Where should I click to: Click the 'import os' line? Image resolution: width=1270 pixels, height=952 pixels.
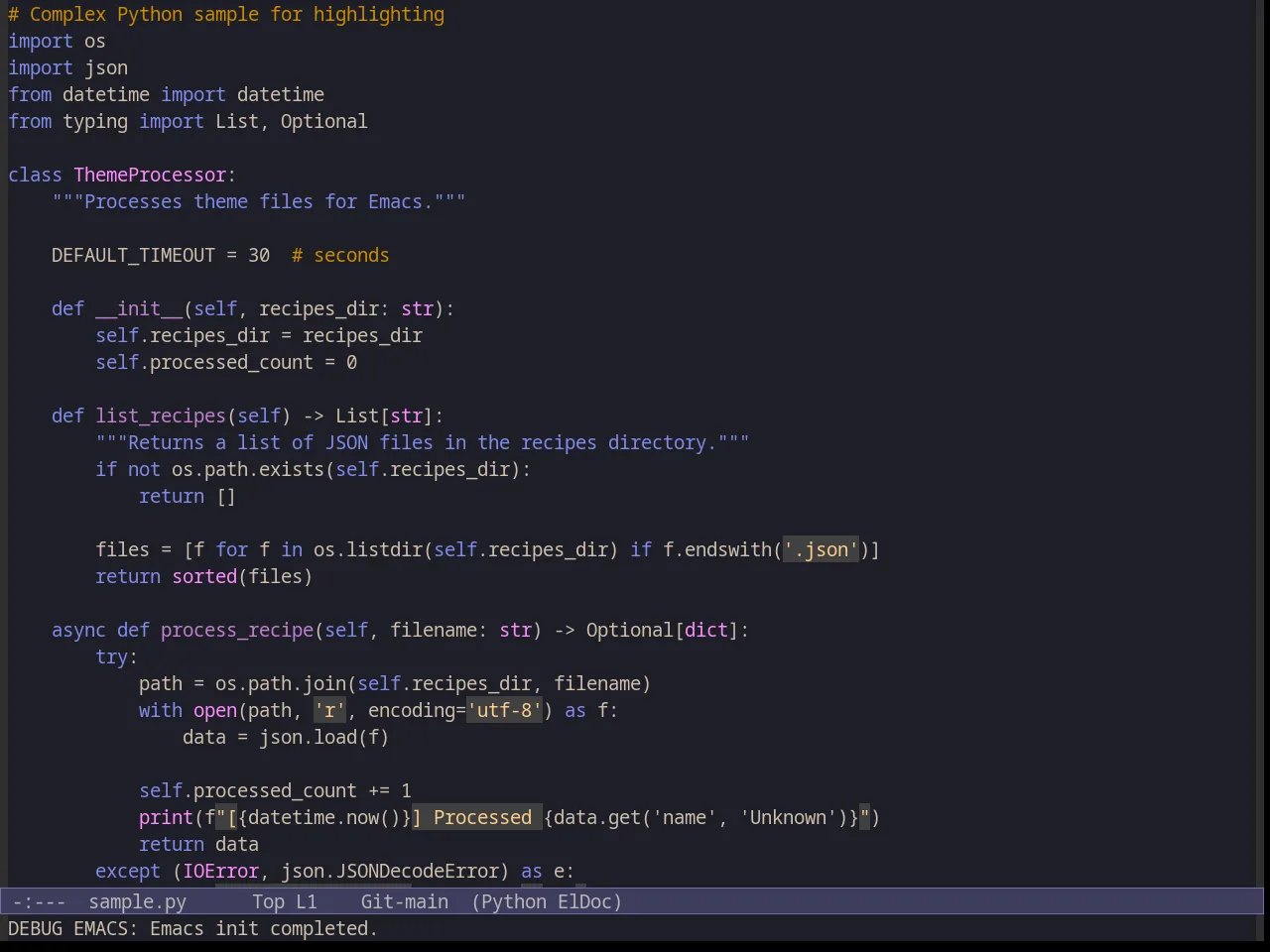point(57,41)
